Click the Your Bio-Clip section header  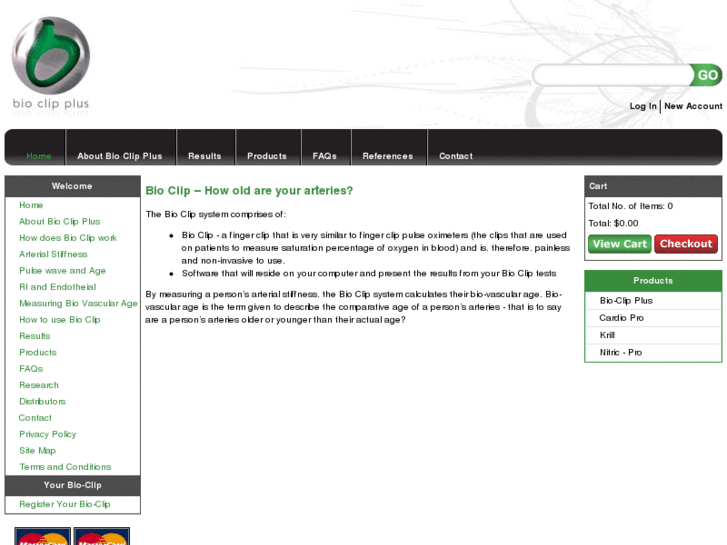point(72,485)
